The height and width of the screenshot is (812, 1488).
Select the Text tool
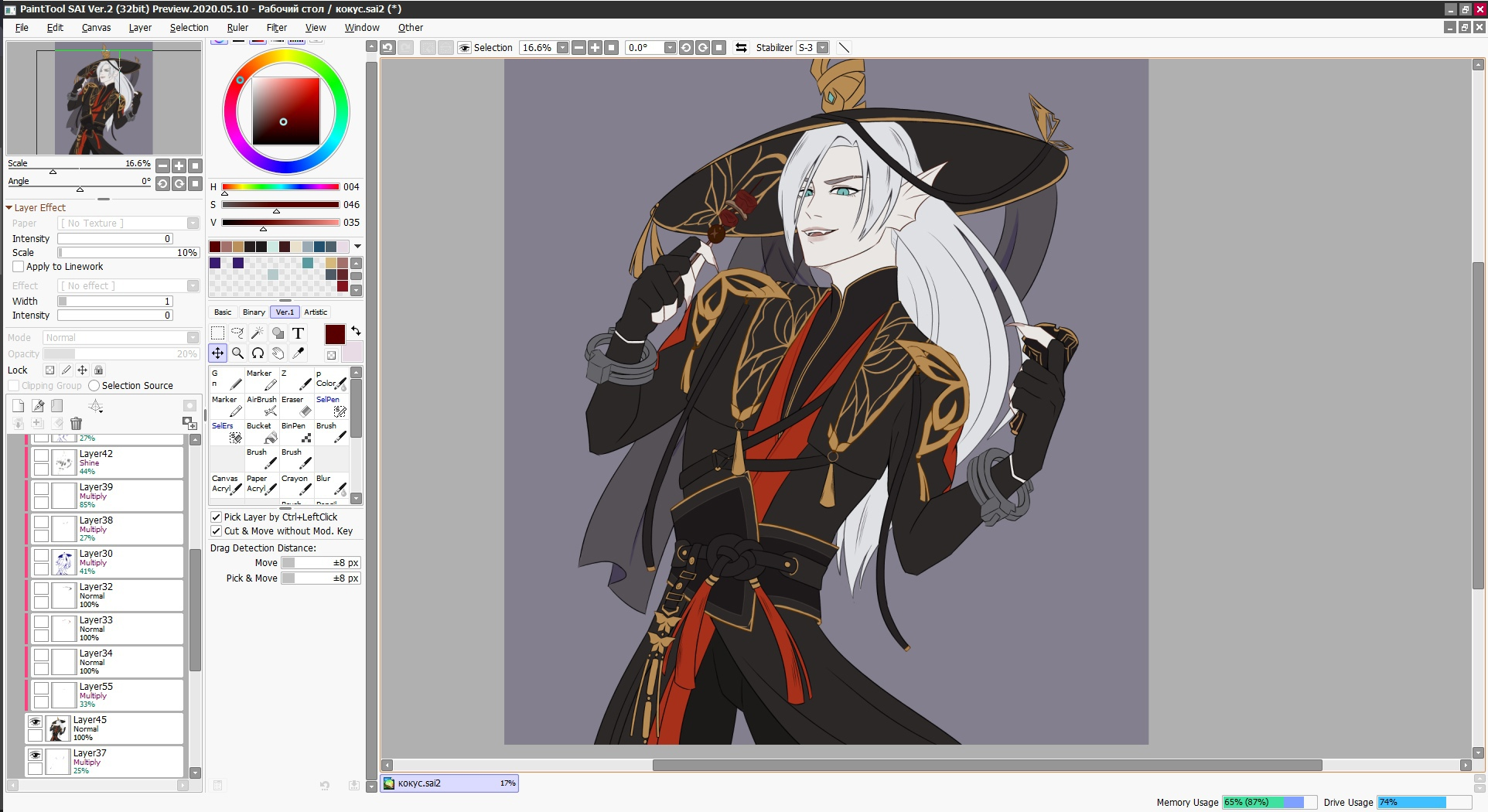pos(298,333)
